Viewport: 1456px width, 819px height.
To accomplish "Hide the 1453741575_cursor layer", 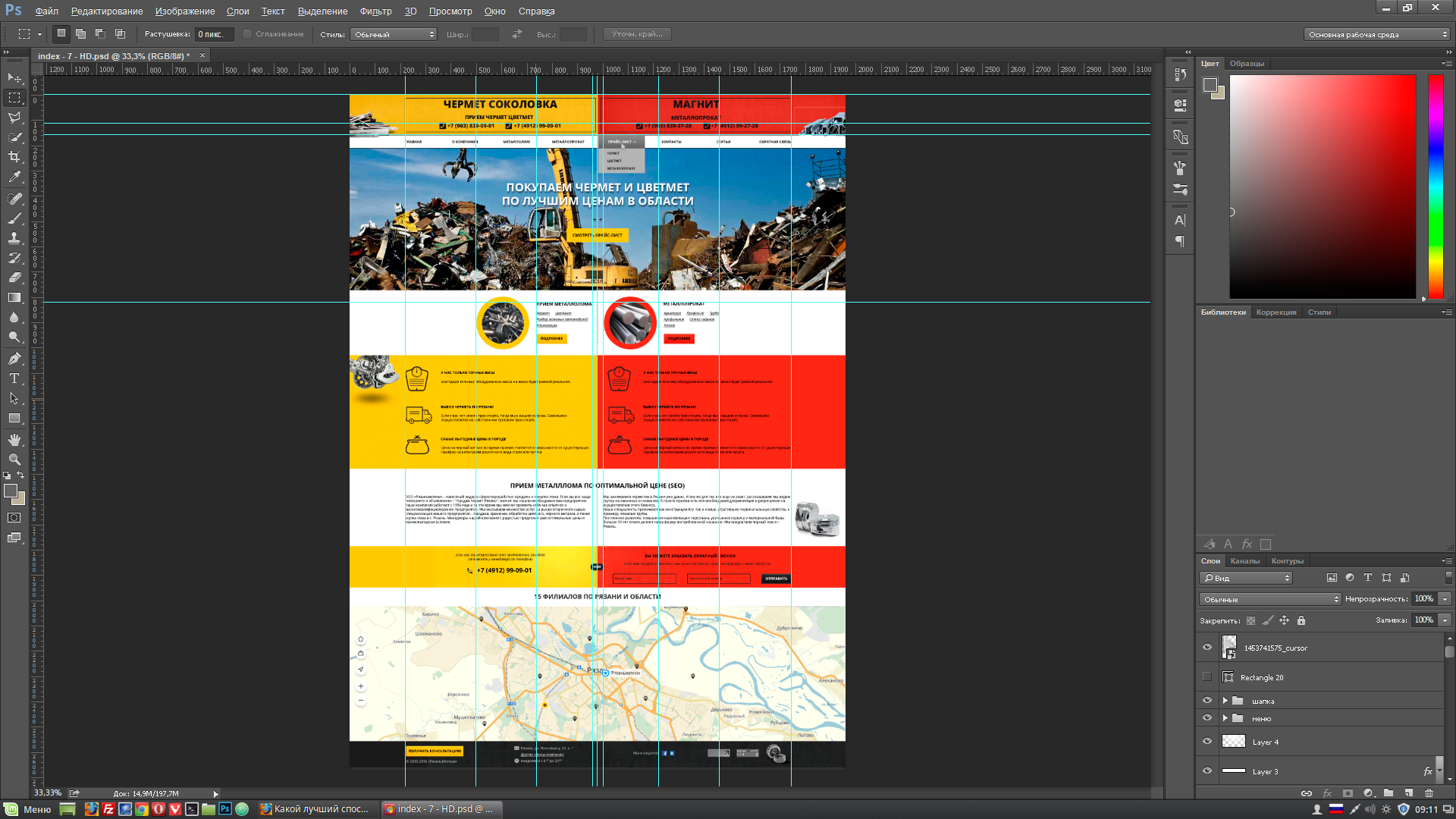I will coord(1207,648).
